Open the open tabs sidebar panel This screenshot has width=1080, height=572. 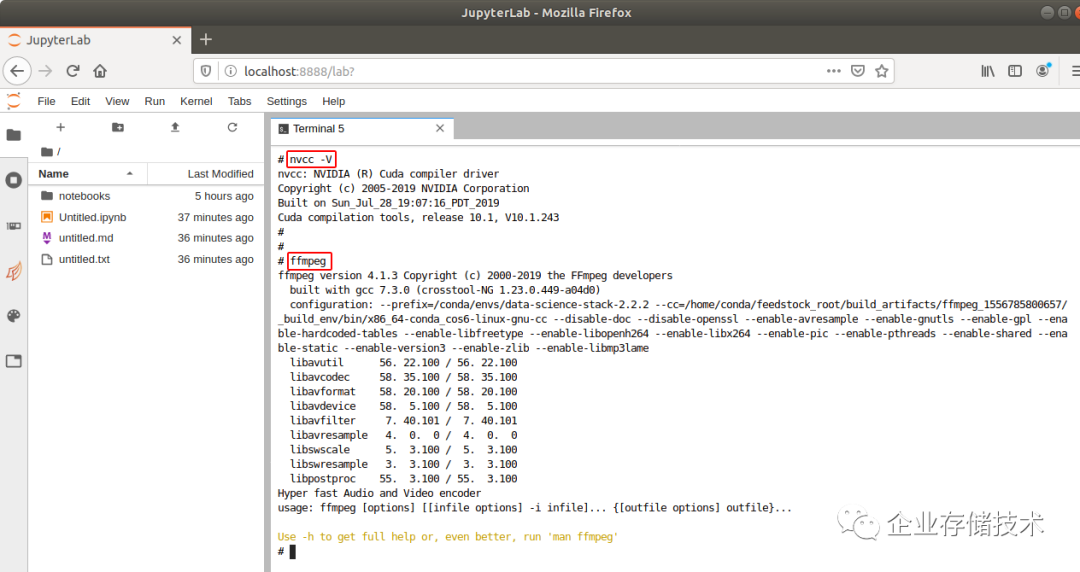coord(14,361)
